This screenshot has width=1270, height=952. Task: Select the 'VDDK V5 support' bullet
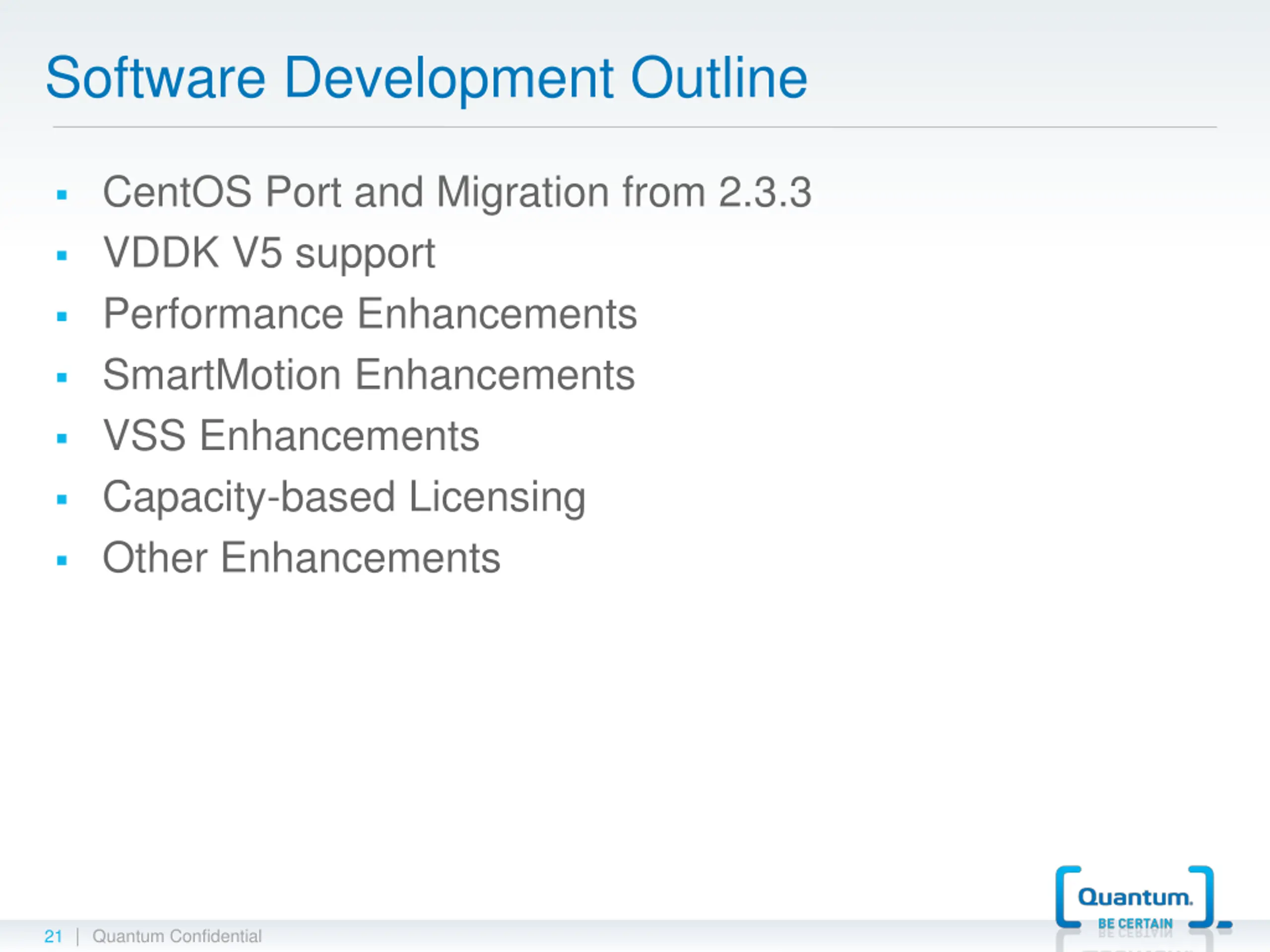269,254
